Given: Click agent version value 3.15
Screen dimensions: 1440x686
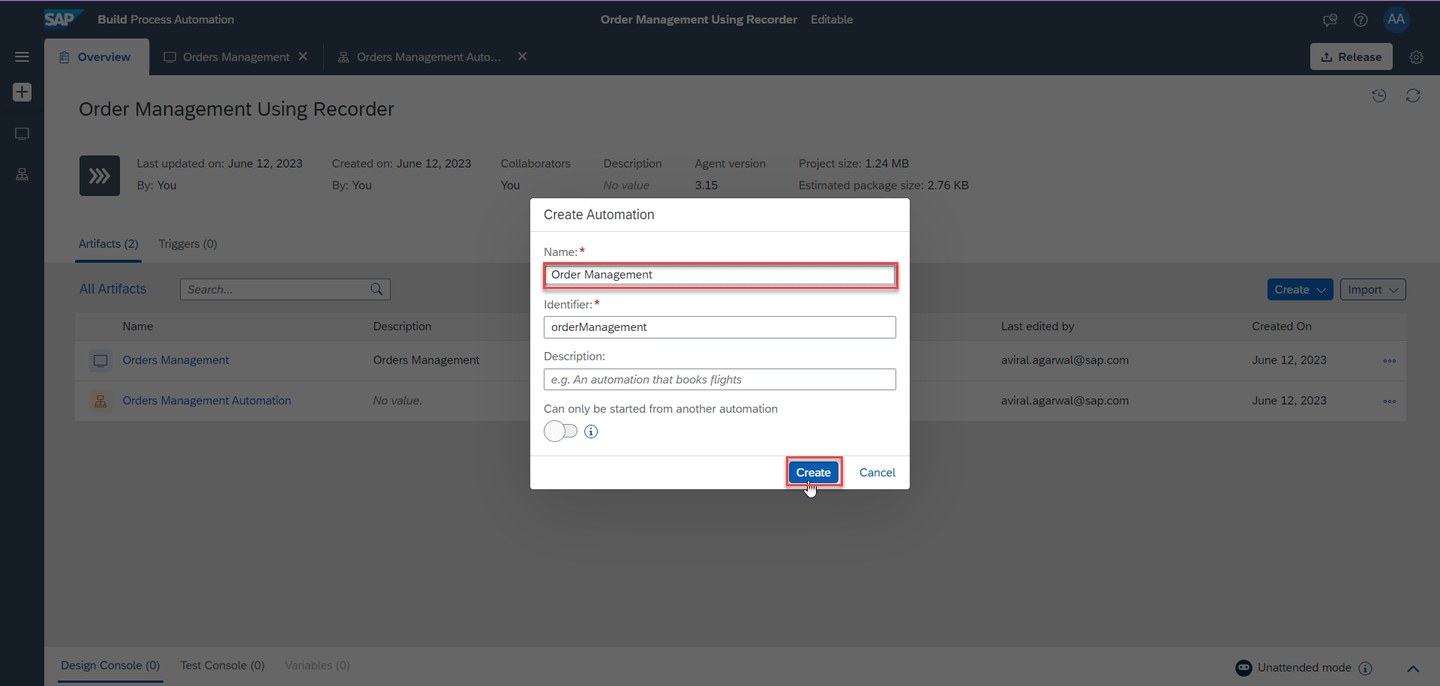Looking at the screenshot, I should pyautogui.click(x=706, y=185).
